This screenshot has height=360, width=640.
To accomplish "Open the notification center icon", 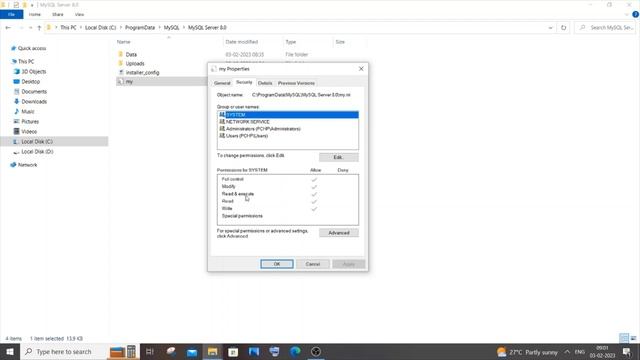I will pos(627,351).
